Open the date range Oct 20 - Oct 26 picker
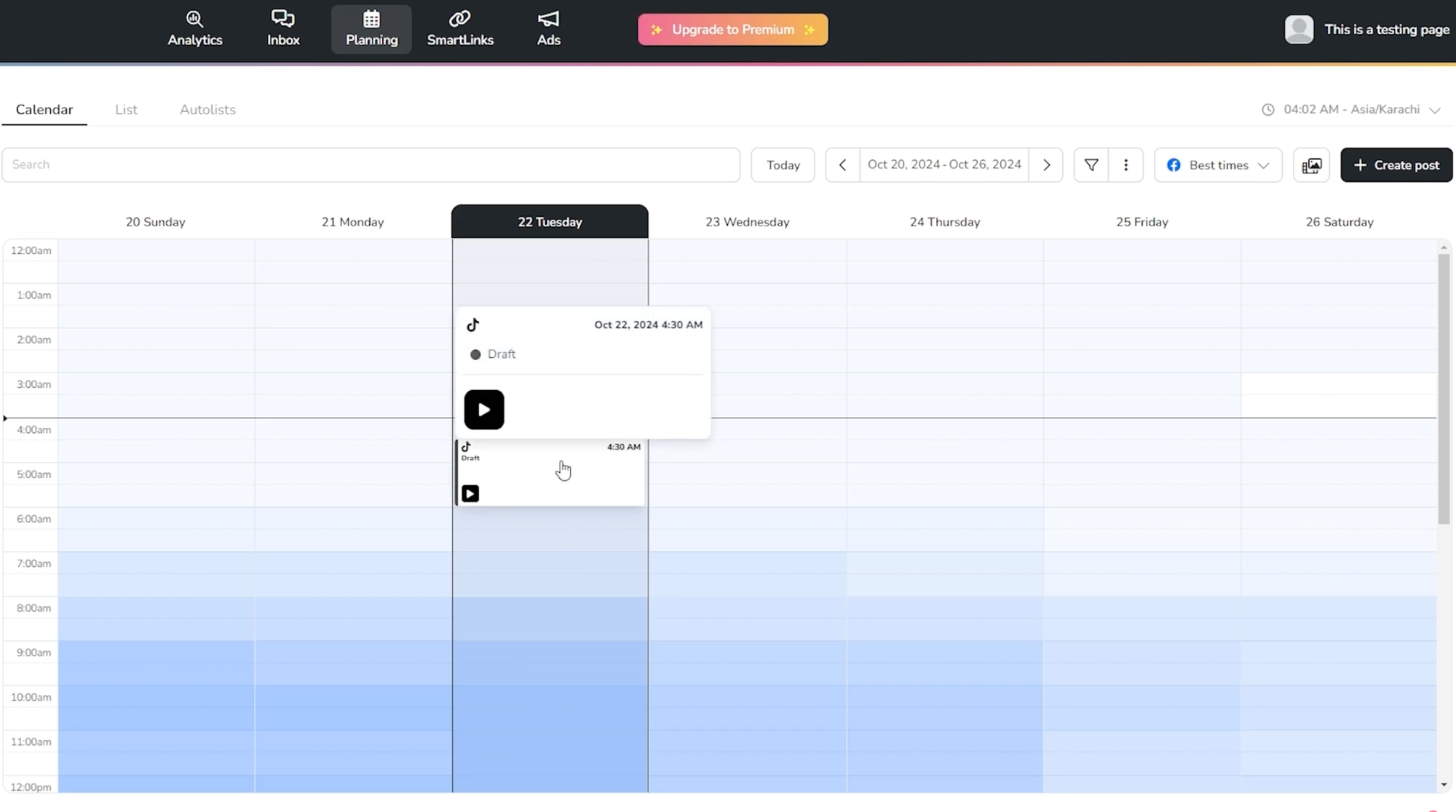This screenshot has height=812, width=1456. [943, 165]
